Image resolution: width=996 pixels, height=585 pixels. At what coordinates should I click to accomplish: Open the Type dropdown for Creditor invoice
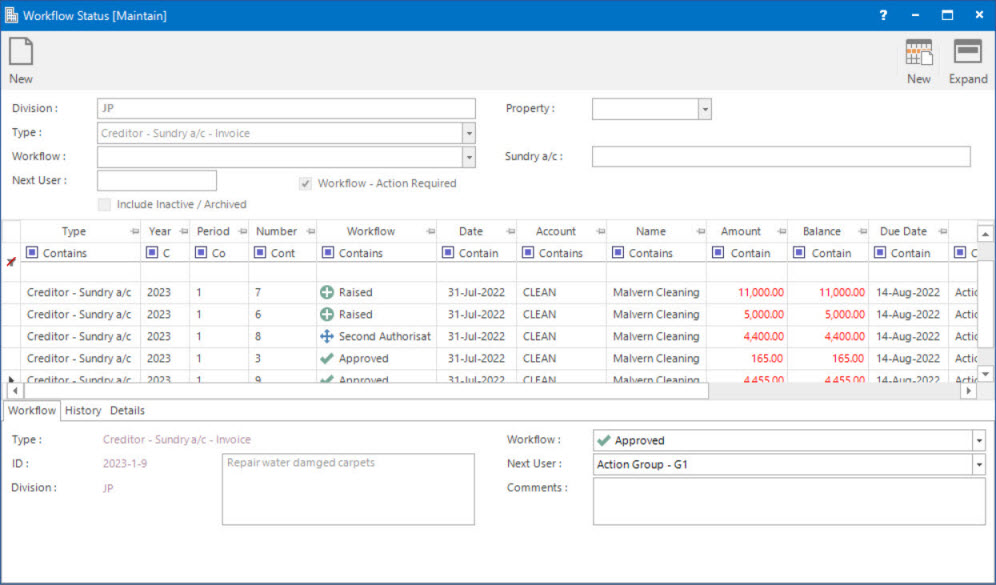pos(468,133)
